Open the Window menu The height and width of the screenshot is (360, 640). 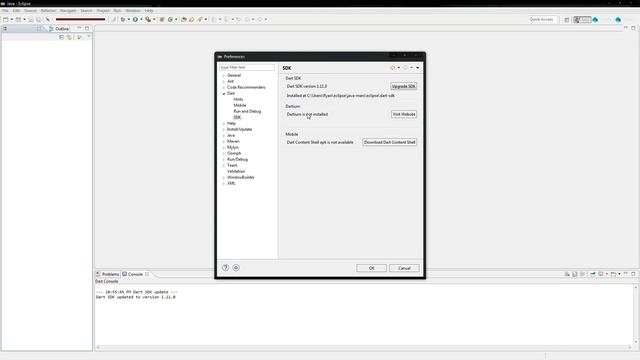click(133, 11)
